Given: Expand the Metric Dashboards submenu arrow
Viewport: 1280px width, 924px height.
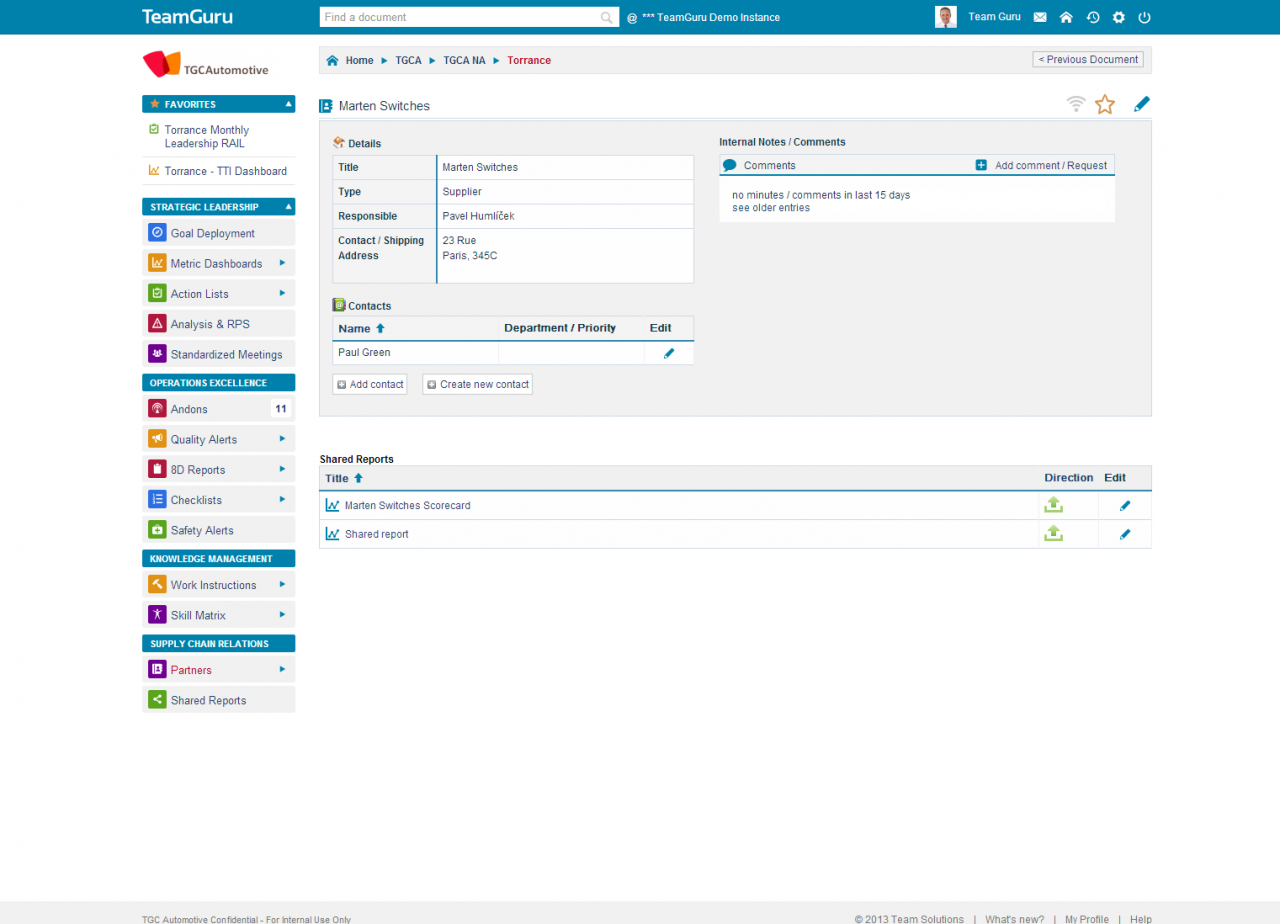Looking at the screenshot, I should click(x=282, y=263).
